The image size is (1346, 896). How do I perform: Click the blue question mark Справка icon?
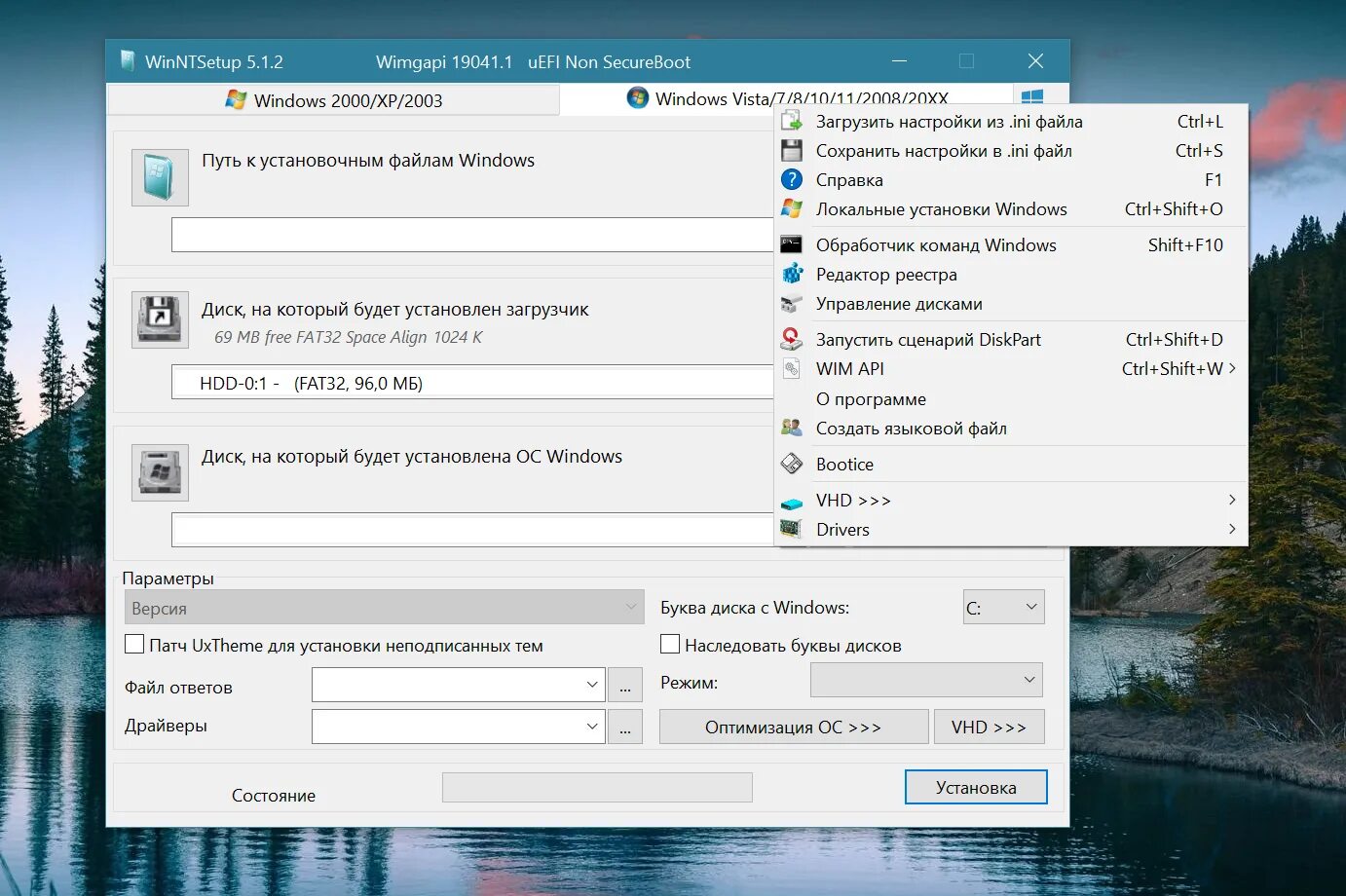pos(792,180)
